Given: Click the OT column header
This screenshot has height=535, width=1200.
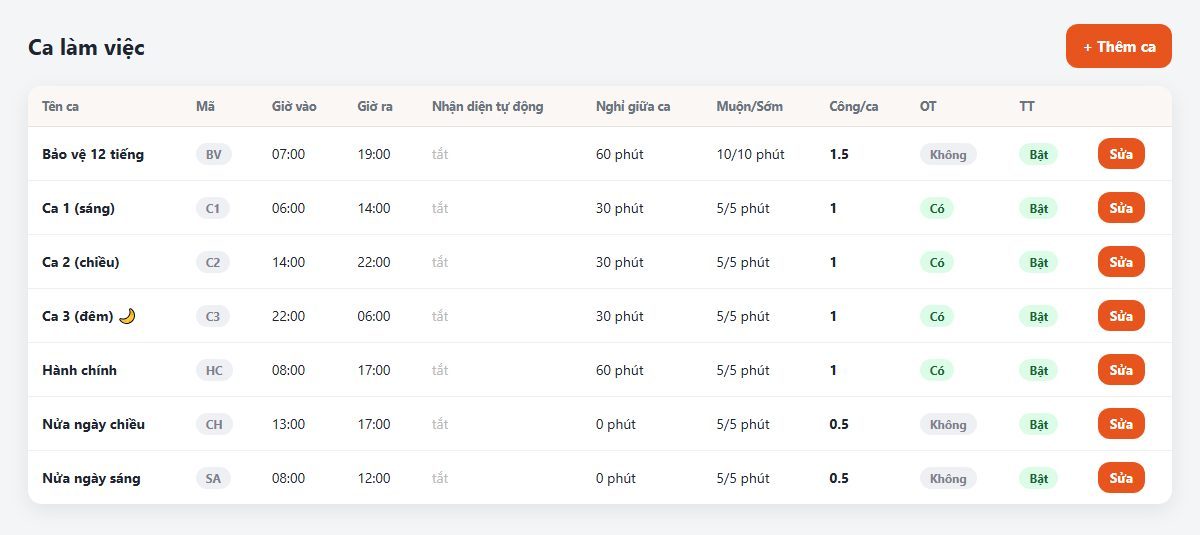Looking at the screenshot, I should pos(928,106).
